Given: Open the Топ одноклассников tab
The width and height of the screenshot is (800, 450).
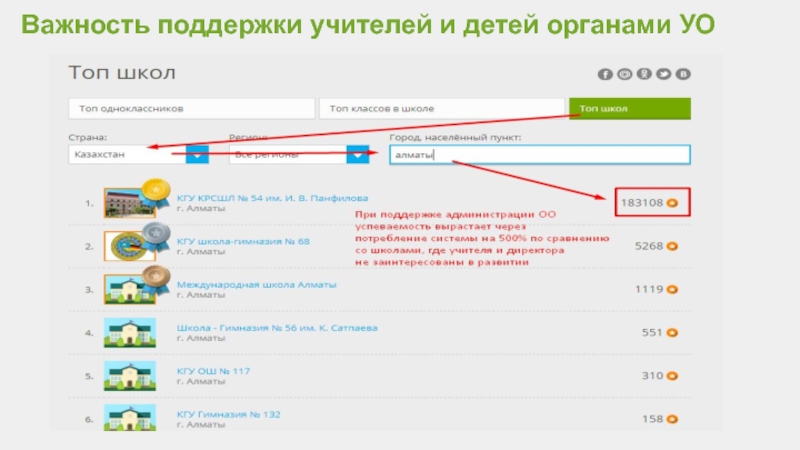Looking at the screenshot, I should [x=192, y=109].
